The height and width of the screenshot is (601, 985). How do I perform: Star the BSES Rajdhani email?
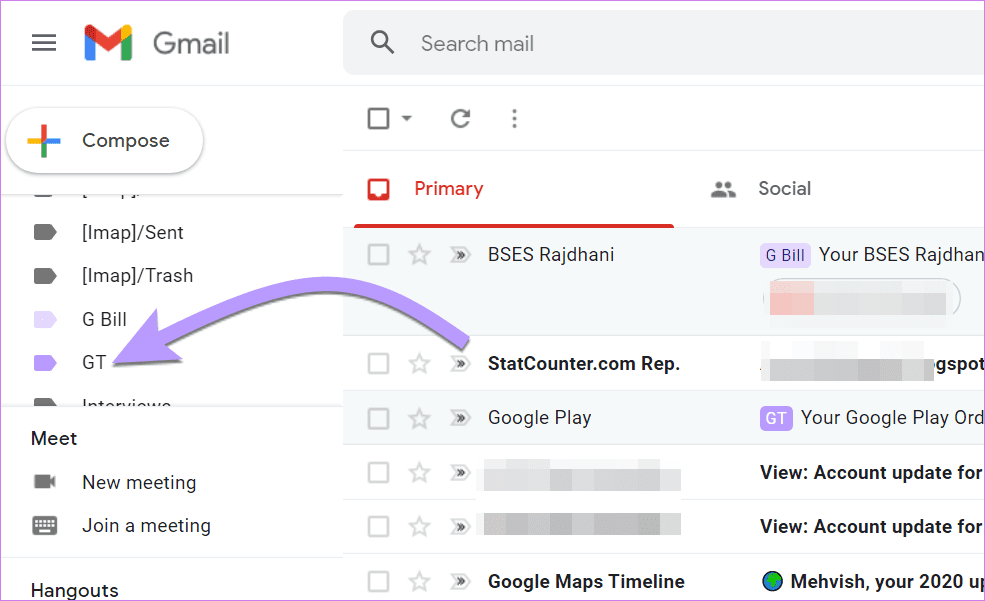pyautogui.click(x=420, y=255)
